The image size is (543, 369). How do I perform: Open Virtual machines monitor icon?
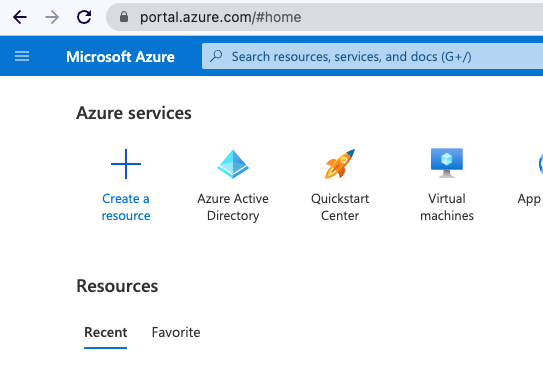[x=447, y=163]
